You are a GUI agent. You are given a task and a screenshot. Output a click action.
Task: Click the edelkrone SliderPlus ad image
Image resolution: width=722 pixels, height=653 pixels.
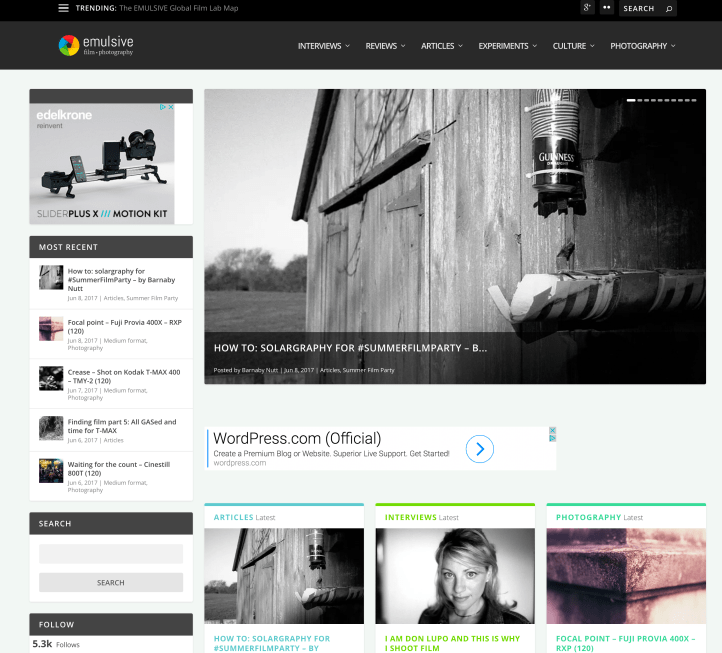(102, 164)
